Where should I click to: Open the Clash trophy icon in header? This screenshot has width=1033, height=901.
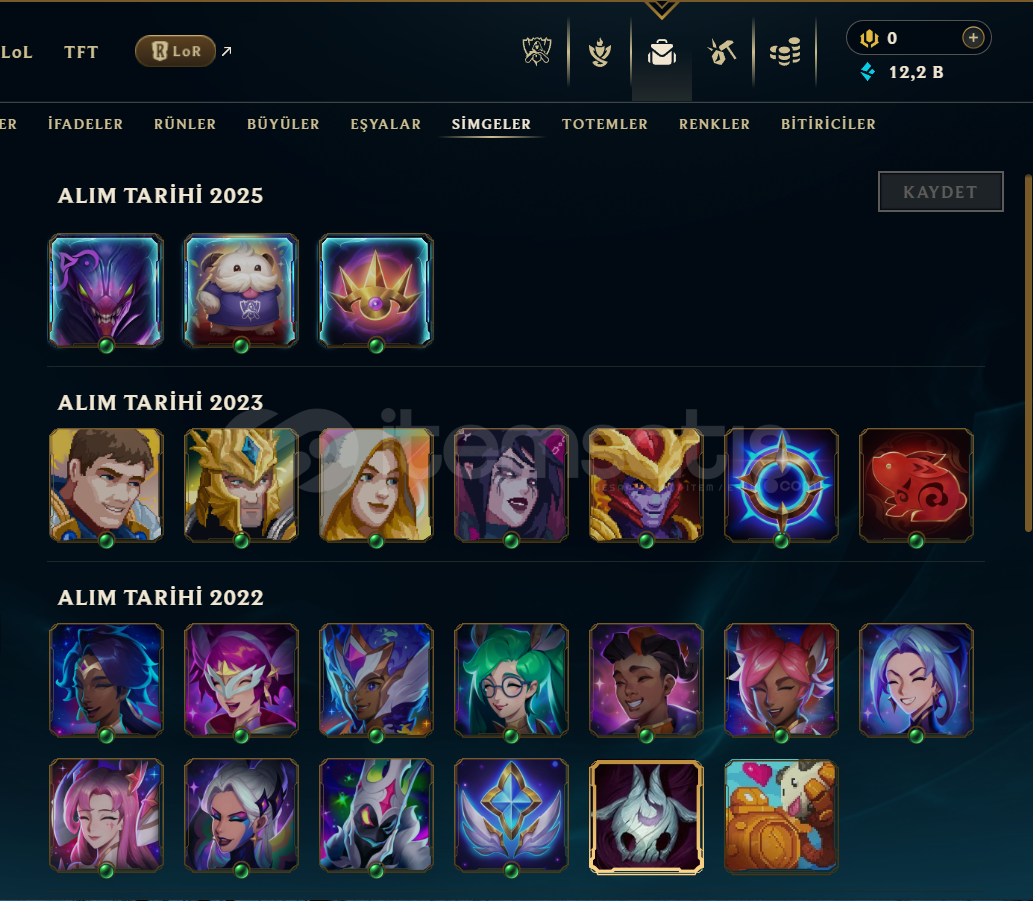click(x=537, y=51)
